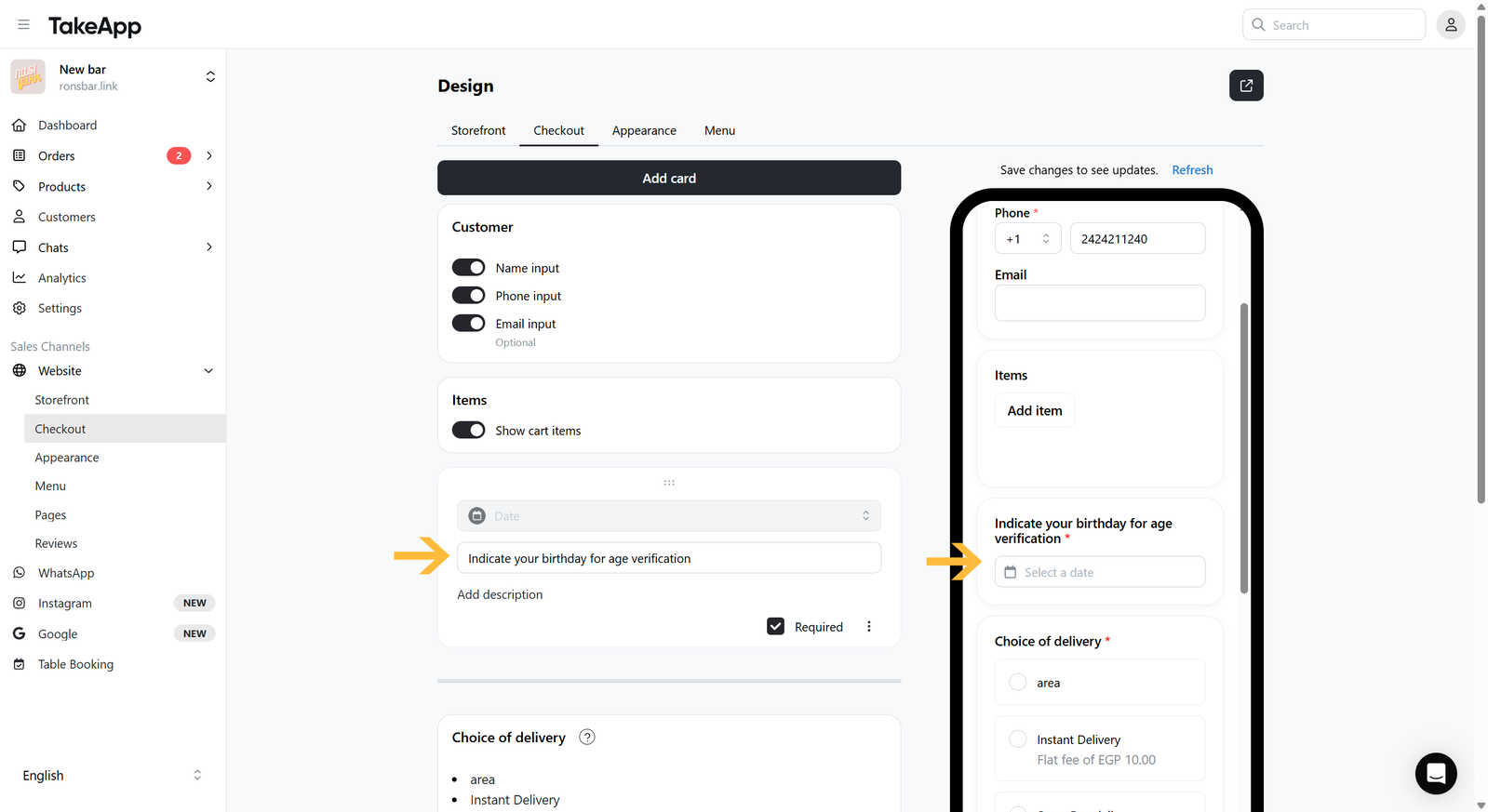
Task: Click the Refresh link
Action: [1192, 169]
